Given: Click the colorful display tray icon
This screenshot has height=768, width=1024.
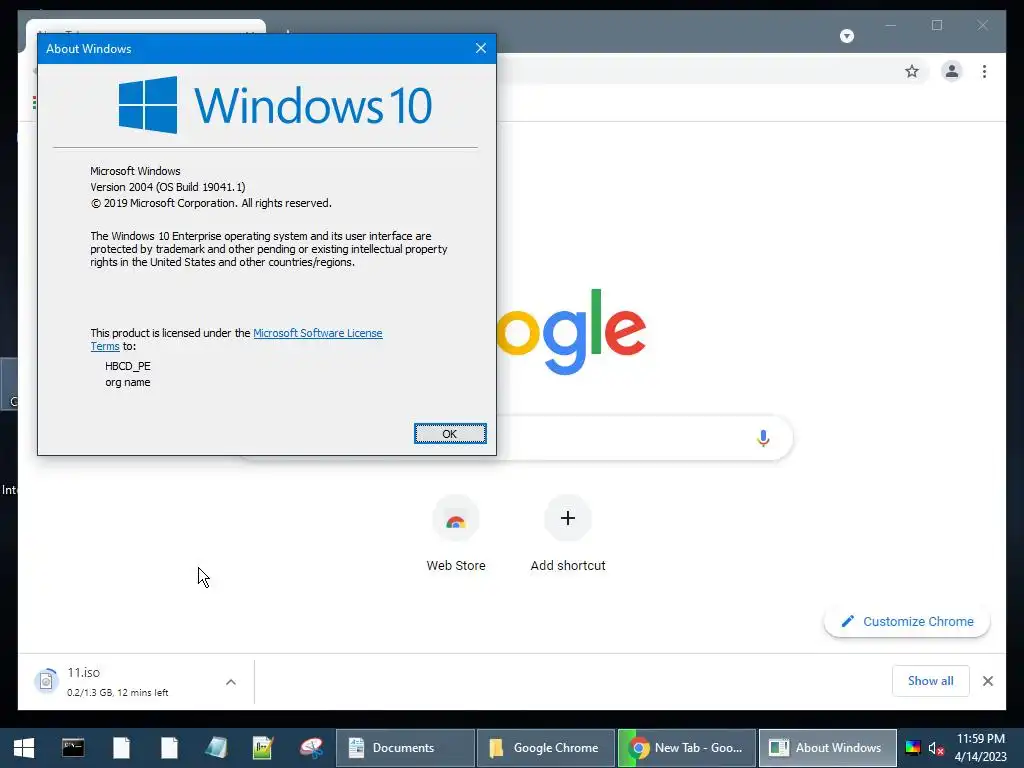Looking at the screenshot, I should point(912,748).
